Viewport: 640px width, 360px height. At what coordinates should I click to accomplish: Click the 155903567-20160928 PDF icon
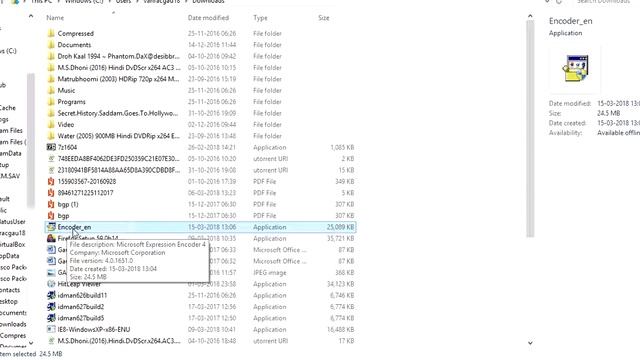pos(51,182)
